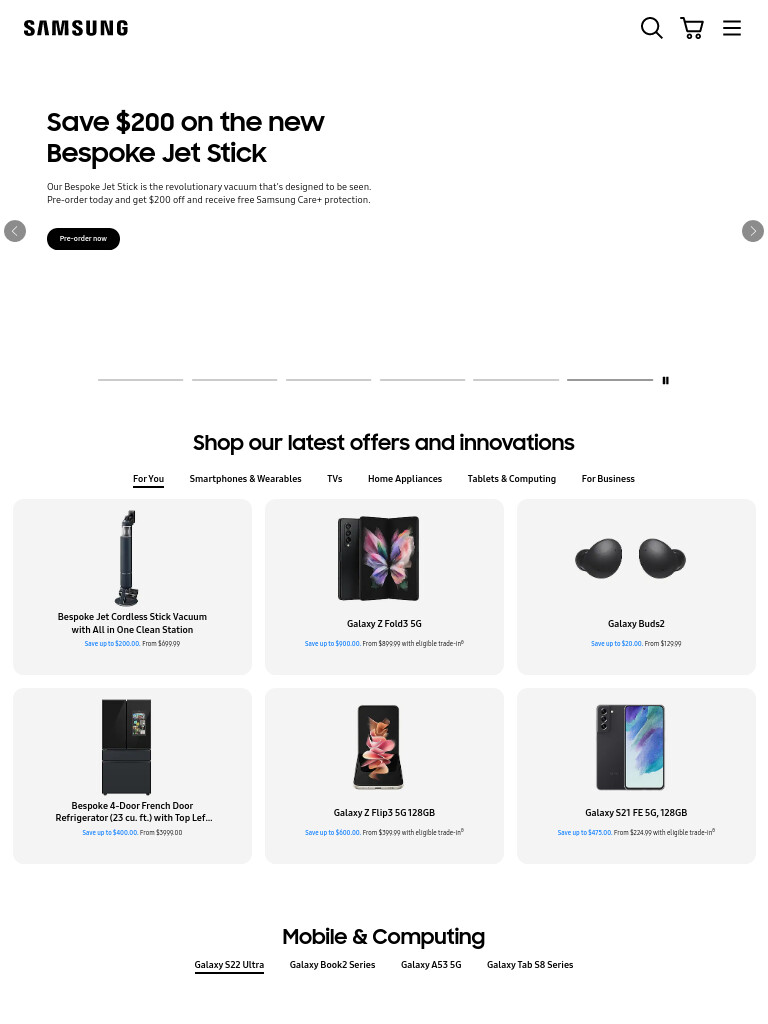The width and height of the screenshot is (768, 1024).
Task: Open the Galaxy Buds2 product image
Action: tap(631, 558)
